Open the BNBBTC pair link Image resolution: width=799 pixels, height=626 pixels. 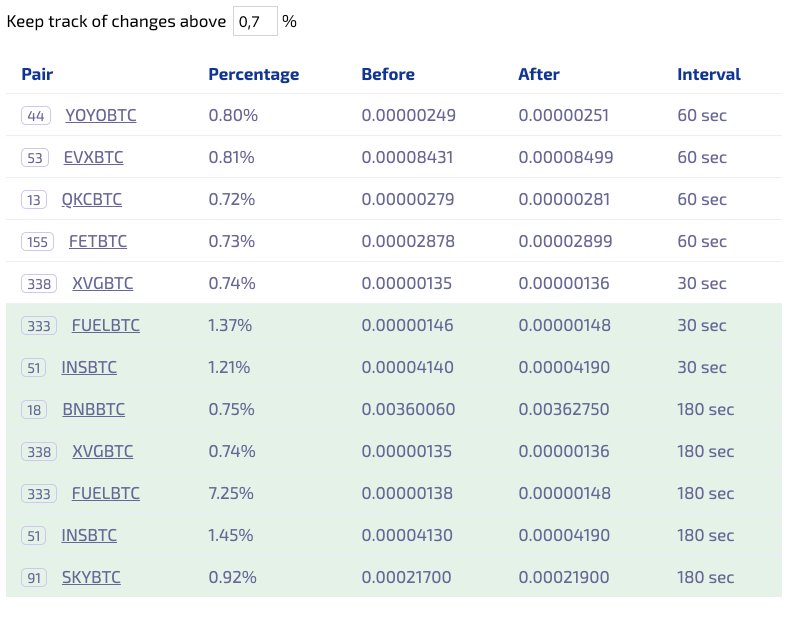click(x=94, y=409)
